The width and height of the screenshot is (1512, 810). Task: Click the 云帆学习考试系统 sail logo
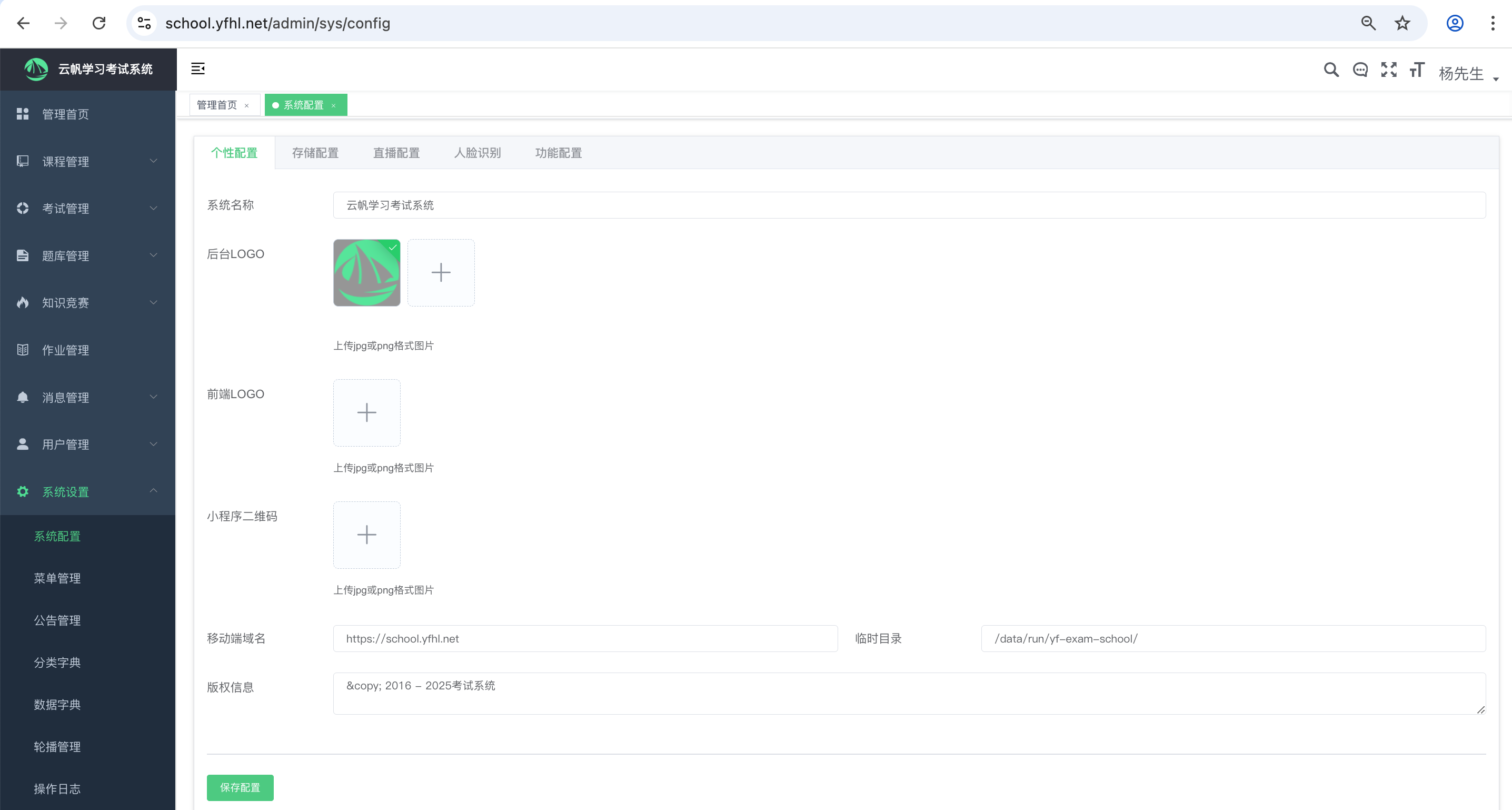tap(36, 68)
